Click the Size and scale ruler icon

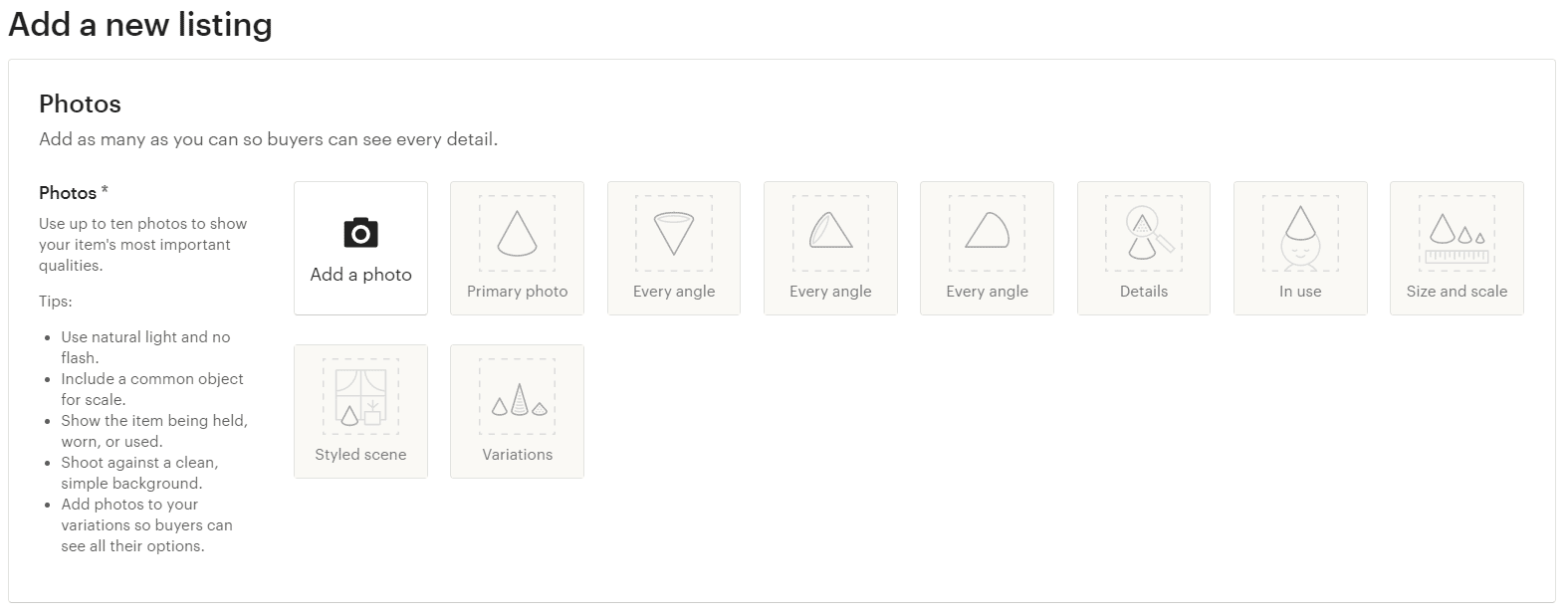tap(1456, 239)
